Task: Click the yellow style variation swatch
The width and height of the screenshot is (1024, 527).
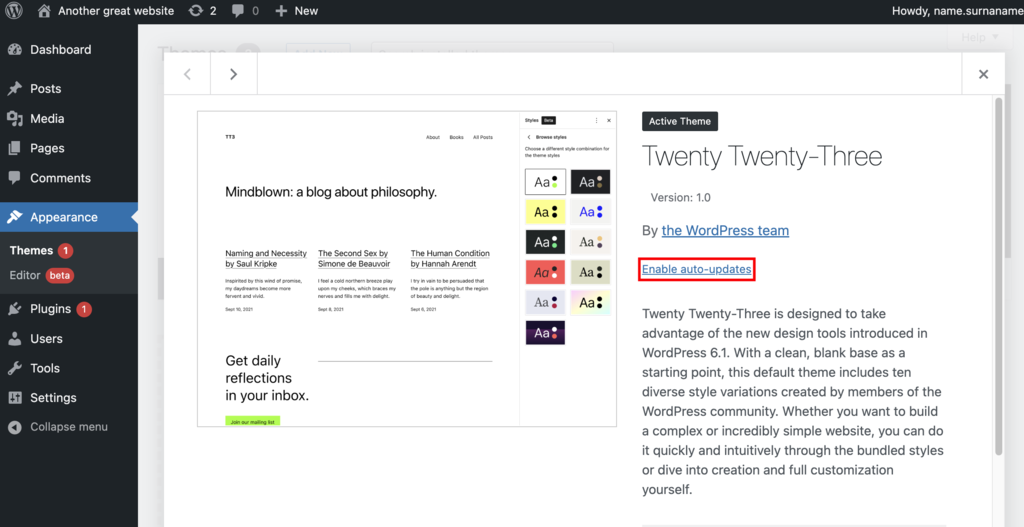Action: [x=545, y=212]
